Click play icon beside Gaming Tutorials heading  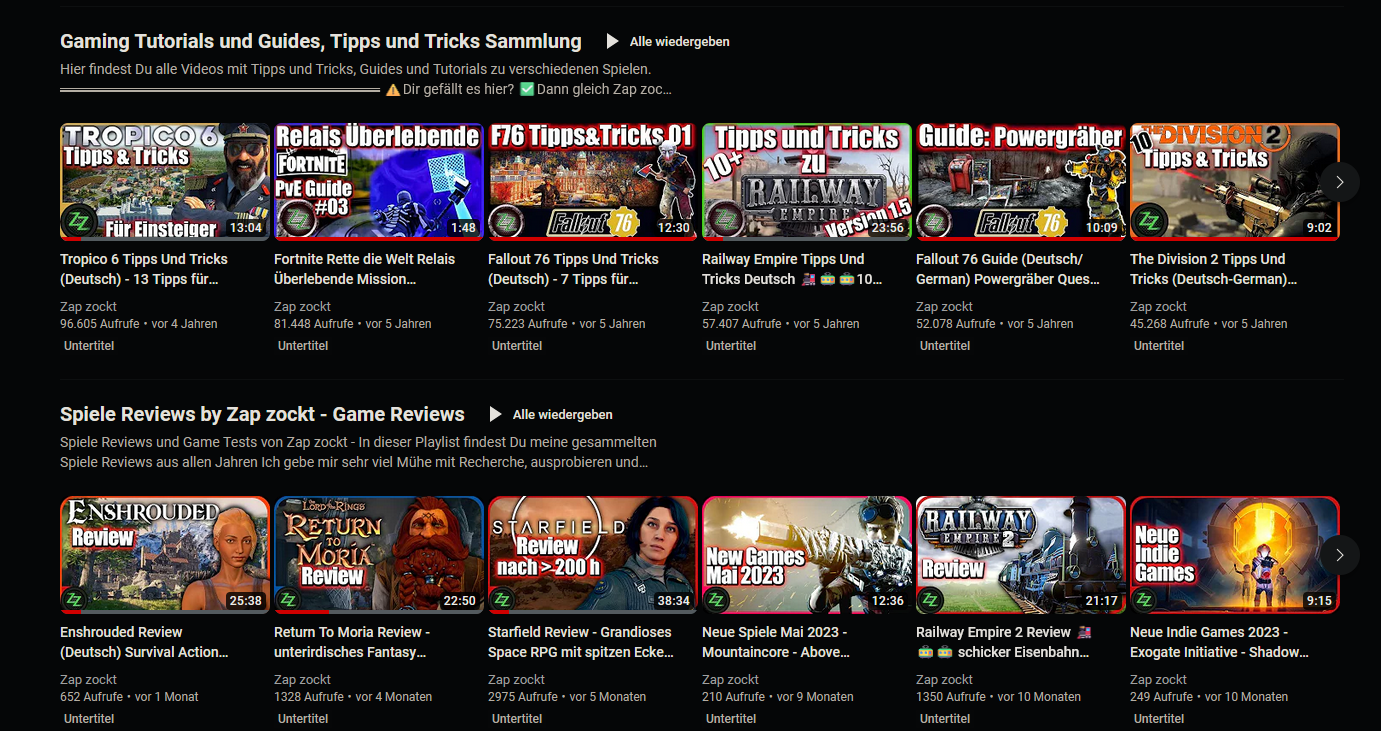[612, 42]
